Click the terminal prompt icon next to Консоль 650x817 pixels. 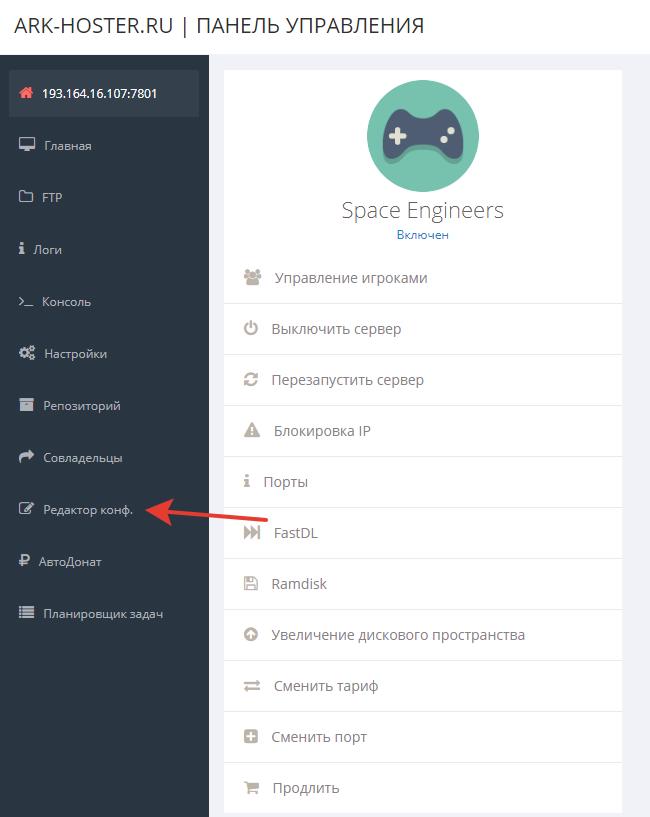26,301
